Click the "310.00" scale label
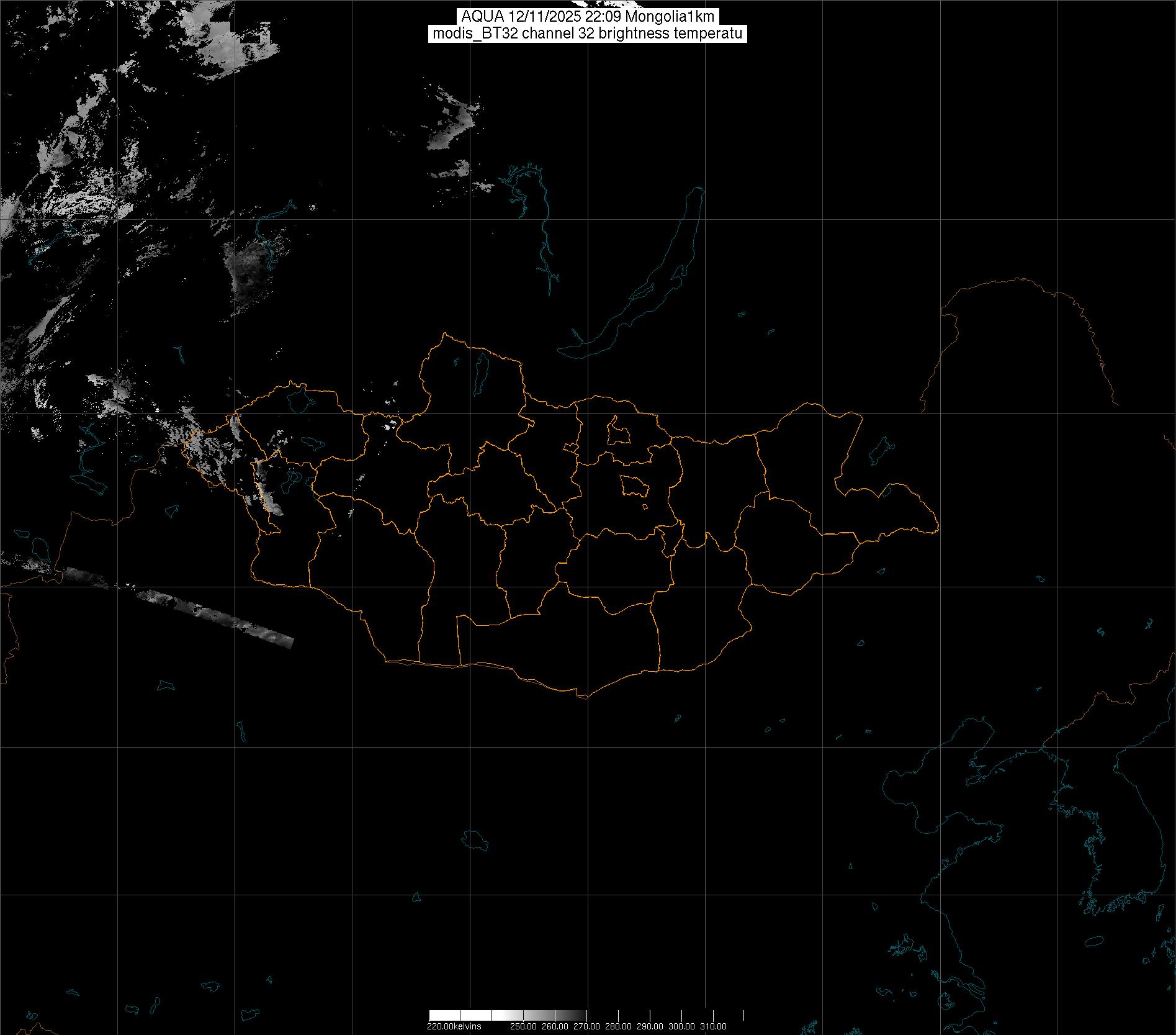Screen dimensions: 1176x1035 [713, 1026]
